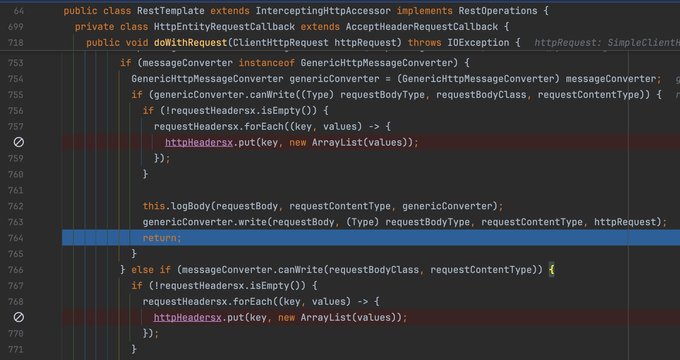Click gutter line number 718 in sticky header
This screenshot has height=360, width=680.
16,43
